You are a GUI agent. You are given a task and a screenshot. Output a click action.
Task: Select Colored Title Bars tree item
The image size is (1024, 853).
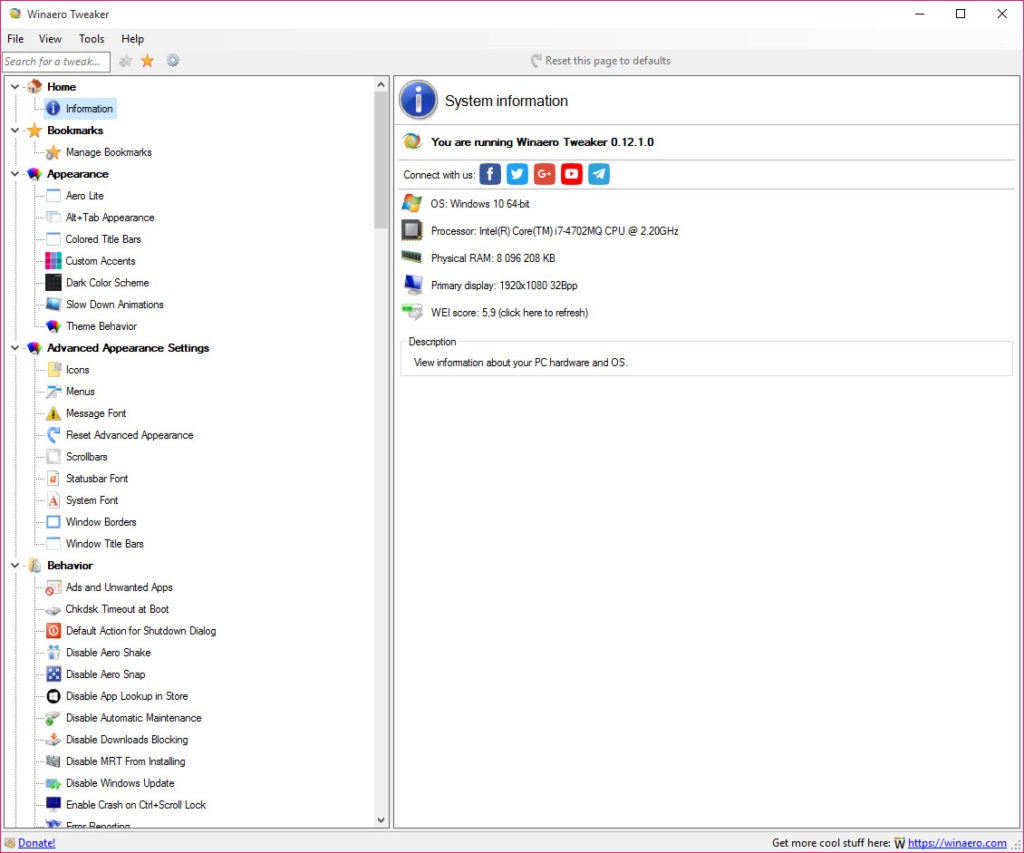pyautogui.click(x=103, y=239)
